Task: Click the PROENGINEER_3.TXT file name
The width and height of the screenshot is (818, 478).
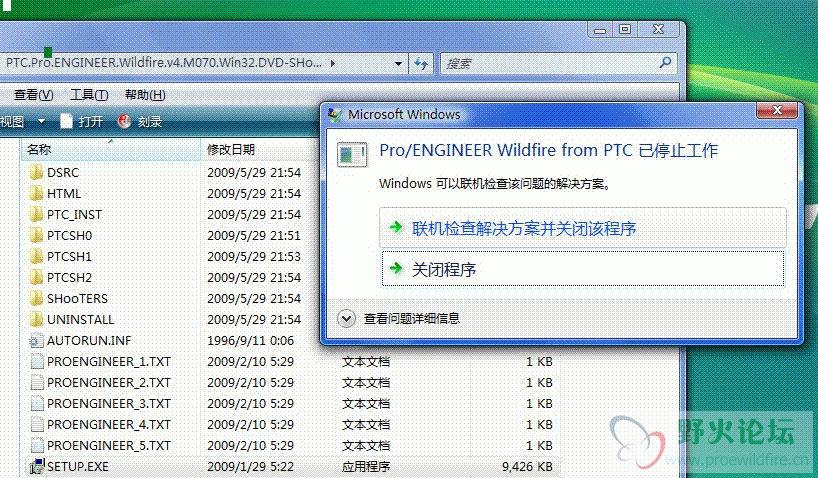Action: pyautogui.click(x=109, y=404)
